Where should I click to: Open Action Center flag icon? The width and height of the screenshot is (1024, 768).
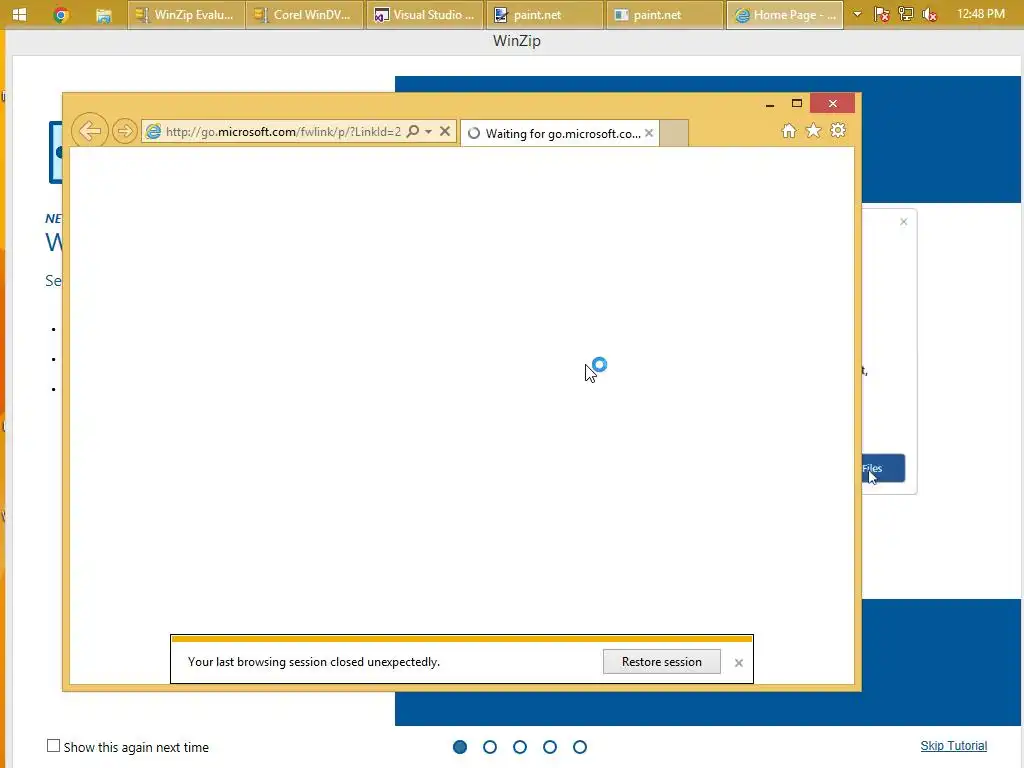pos(882,14)
